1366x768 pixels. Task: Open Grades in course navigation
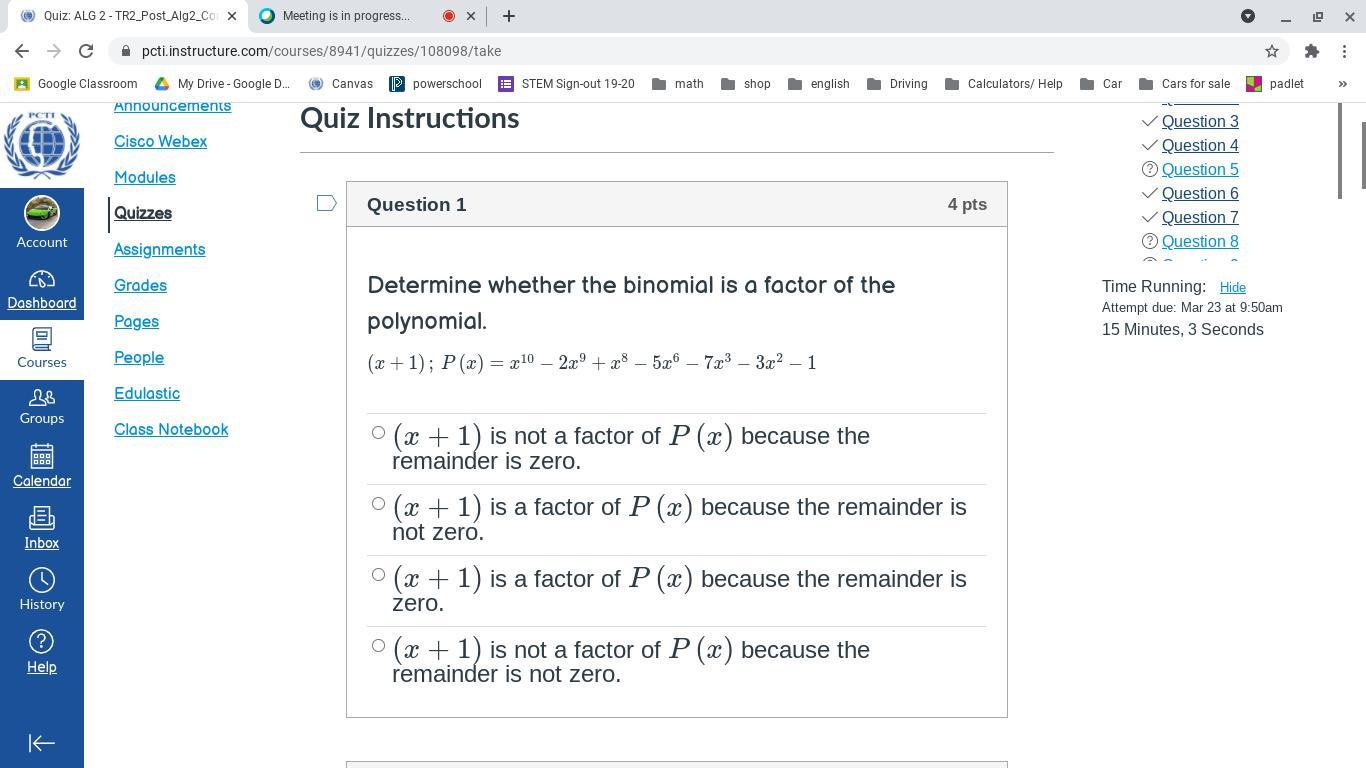140,286
